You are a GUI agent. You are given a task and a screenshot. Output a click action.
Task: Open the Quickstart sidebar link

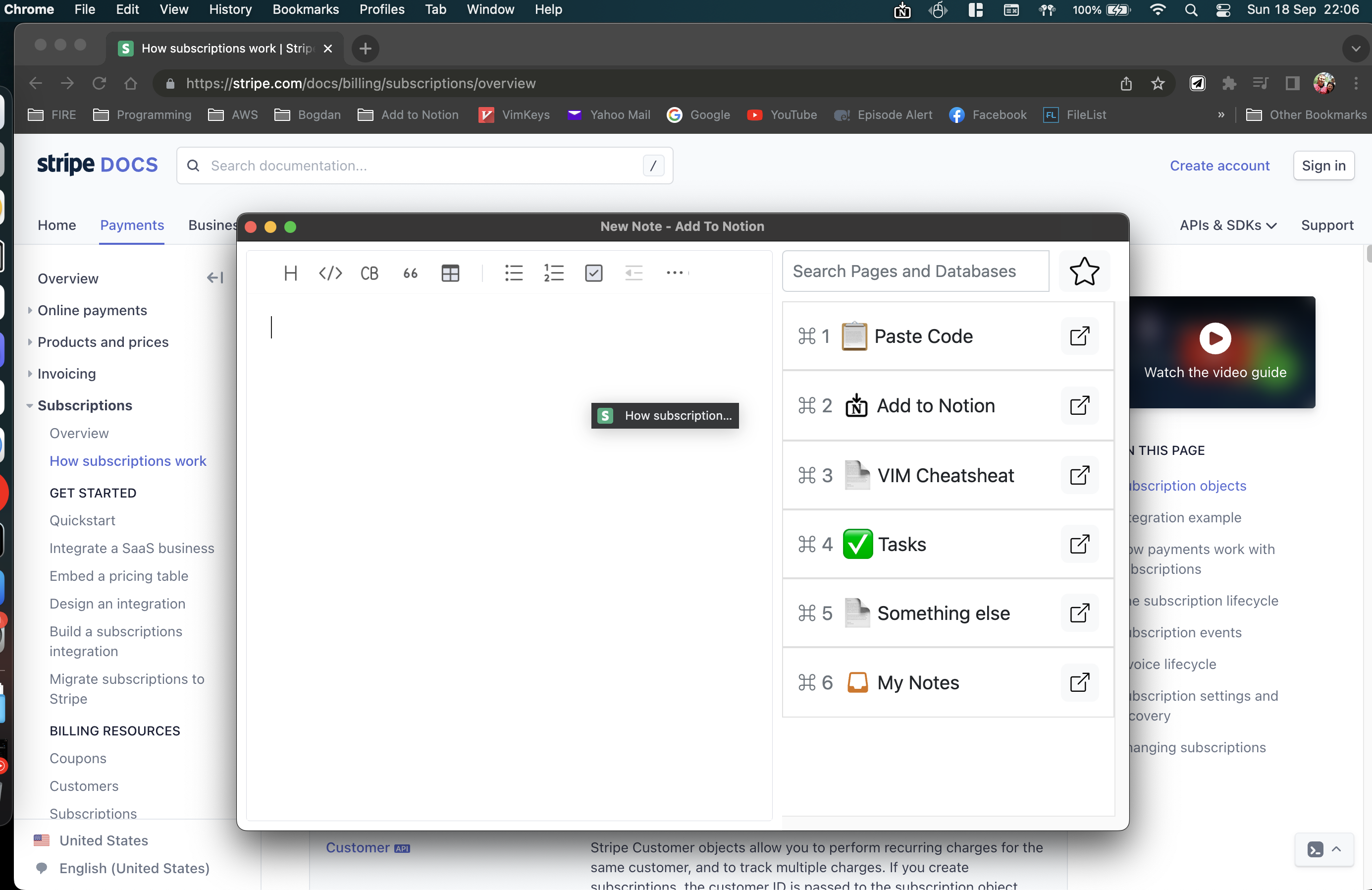tap(82, 520)
